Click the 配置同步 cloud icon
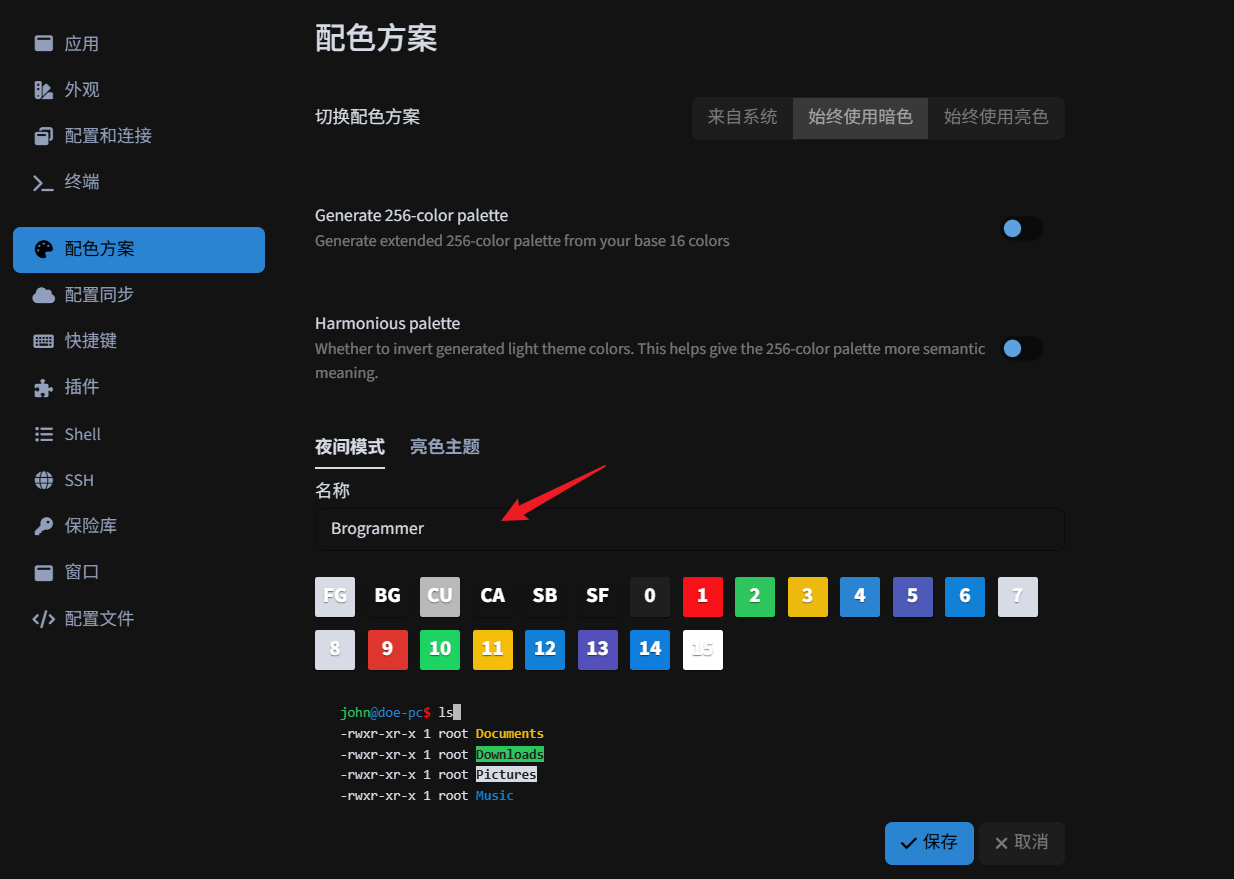 tap(43, 294)
